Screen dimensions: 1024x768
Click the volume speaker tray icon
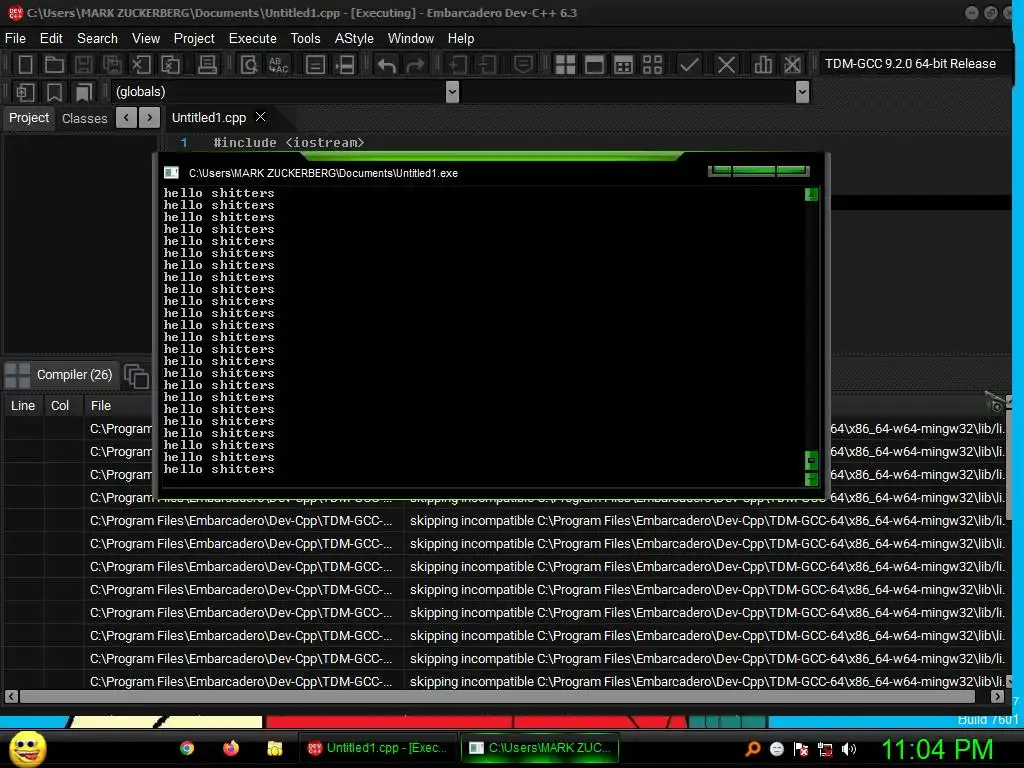coord(848,750)
